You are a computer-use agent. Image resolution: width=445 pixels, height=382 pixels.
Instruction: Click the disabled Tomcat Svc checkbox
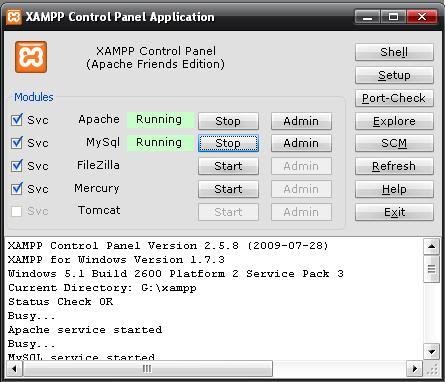[x=17, y=211]
